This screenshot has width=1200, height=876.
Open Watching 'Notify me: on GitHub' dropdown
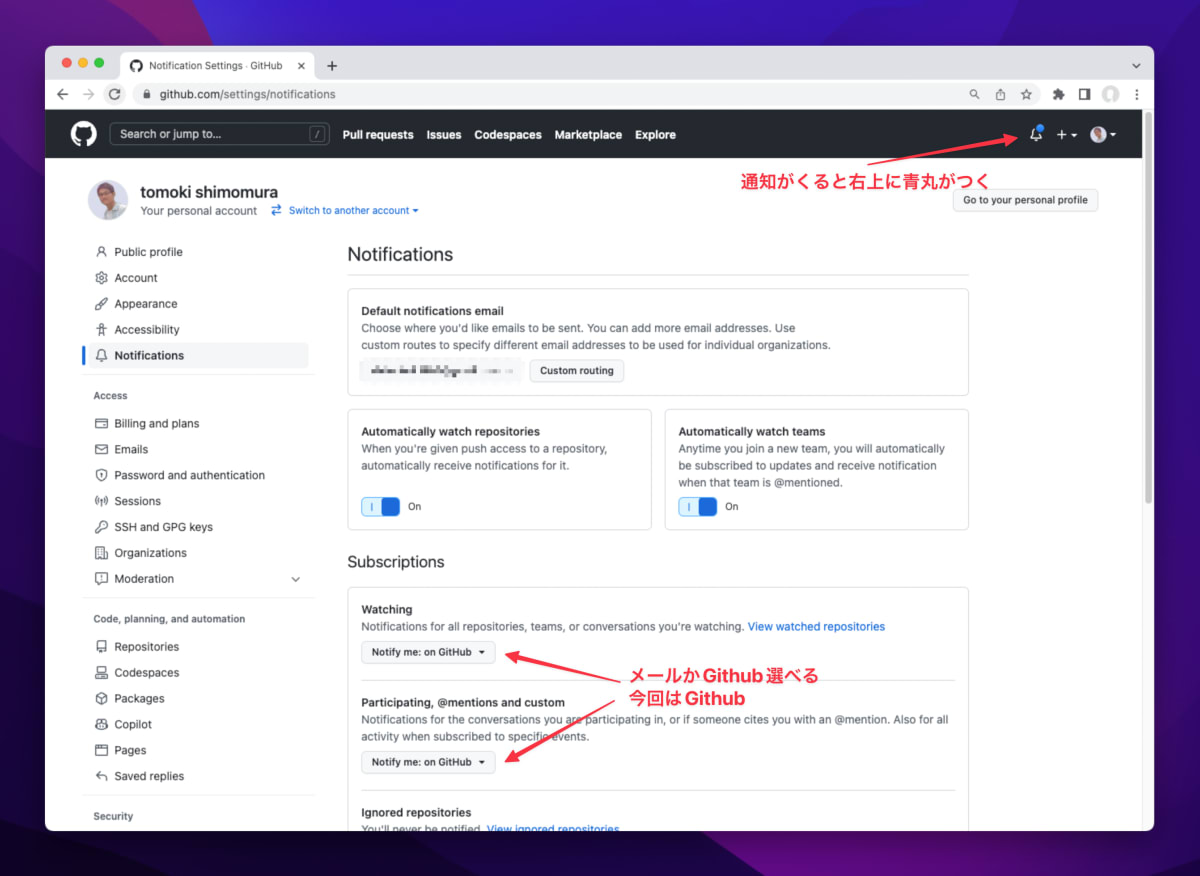click(428, 652)
